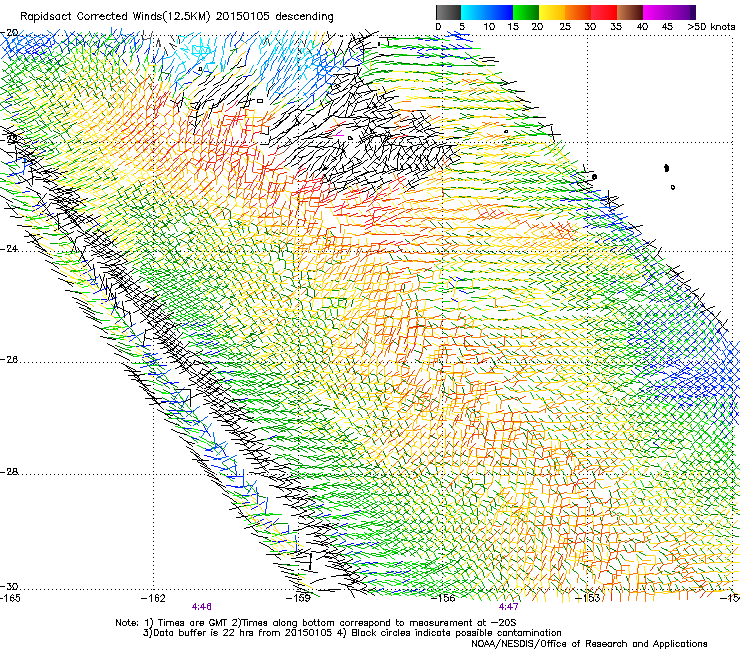
Task: Click the purple '4:47' swath time label
Action: coord(508,607)
